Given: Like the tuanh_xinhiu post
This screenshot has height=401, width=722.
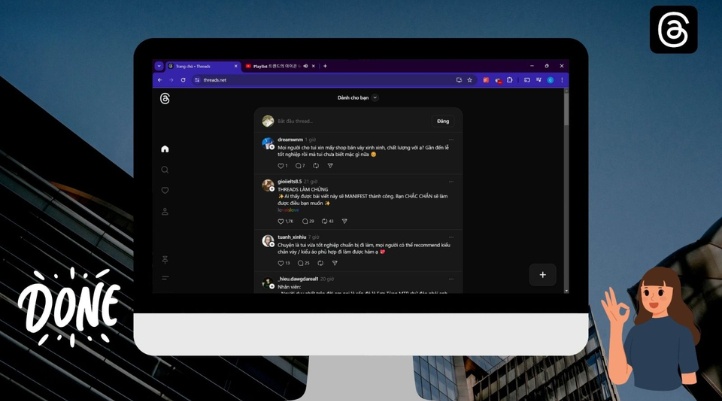Looking at the screenshot, I should [281, 263].
